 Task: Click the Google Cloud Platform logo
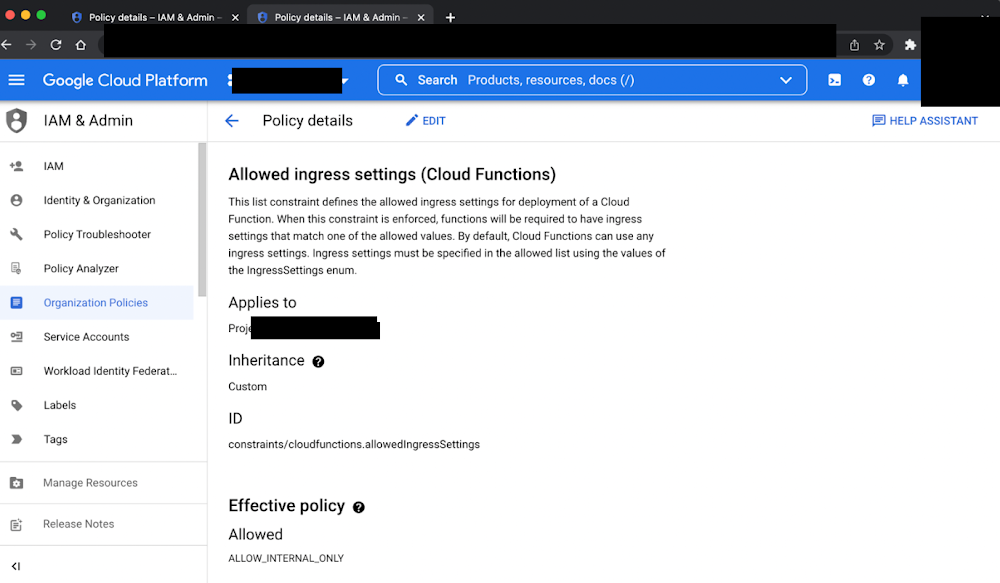125,80
